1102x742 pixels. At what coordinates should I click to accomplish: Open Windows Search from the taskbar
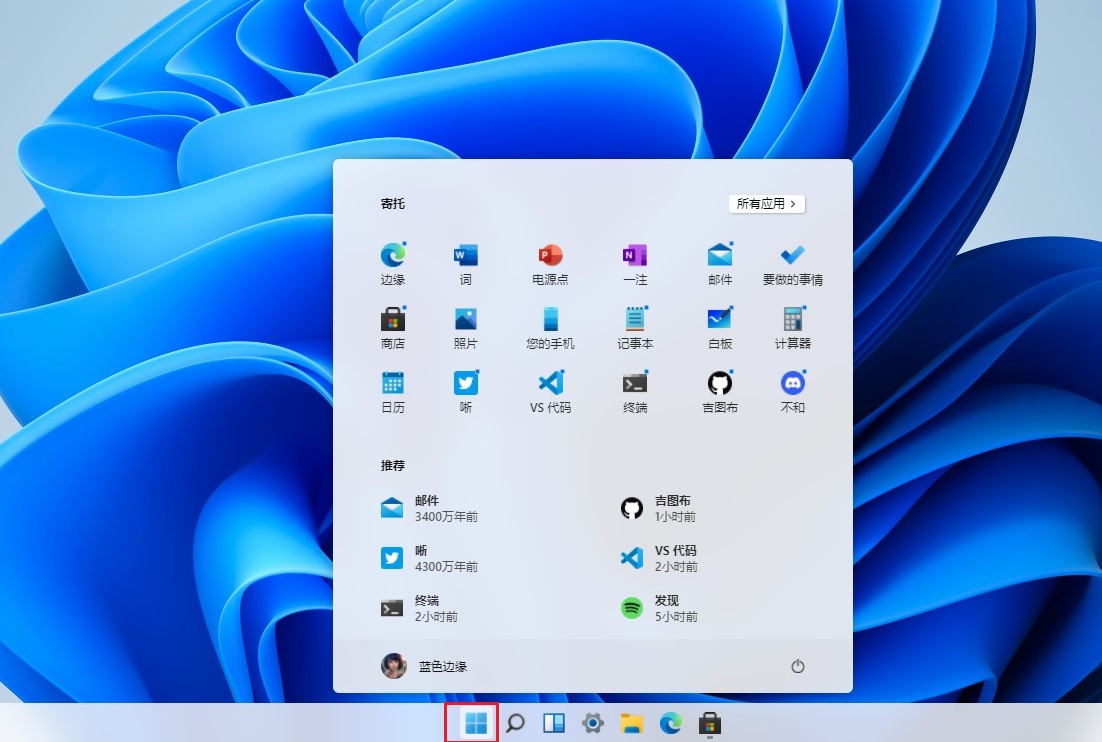pos(514,722)
